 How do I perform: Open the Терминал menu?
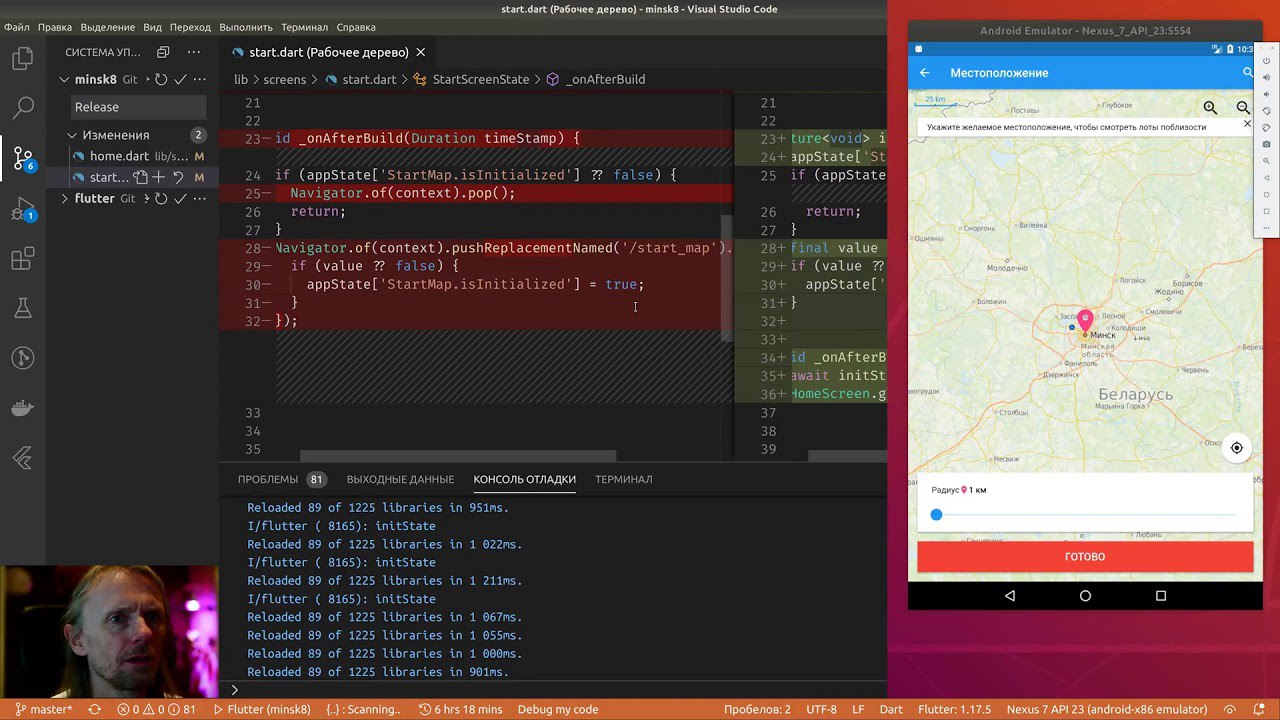[304, 27]
